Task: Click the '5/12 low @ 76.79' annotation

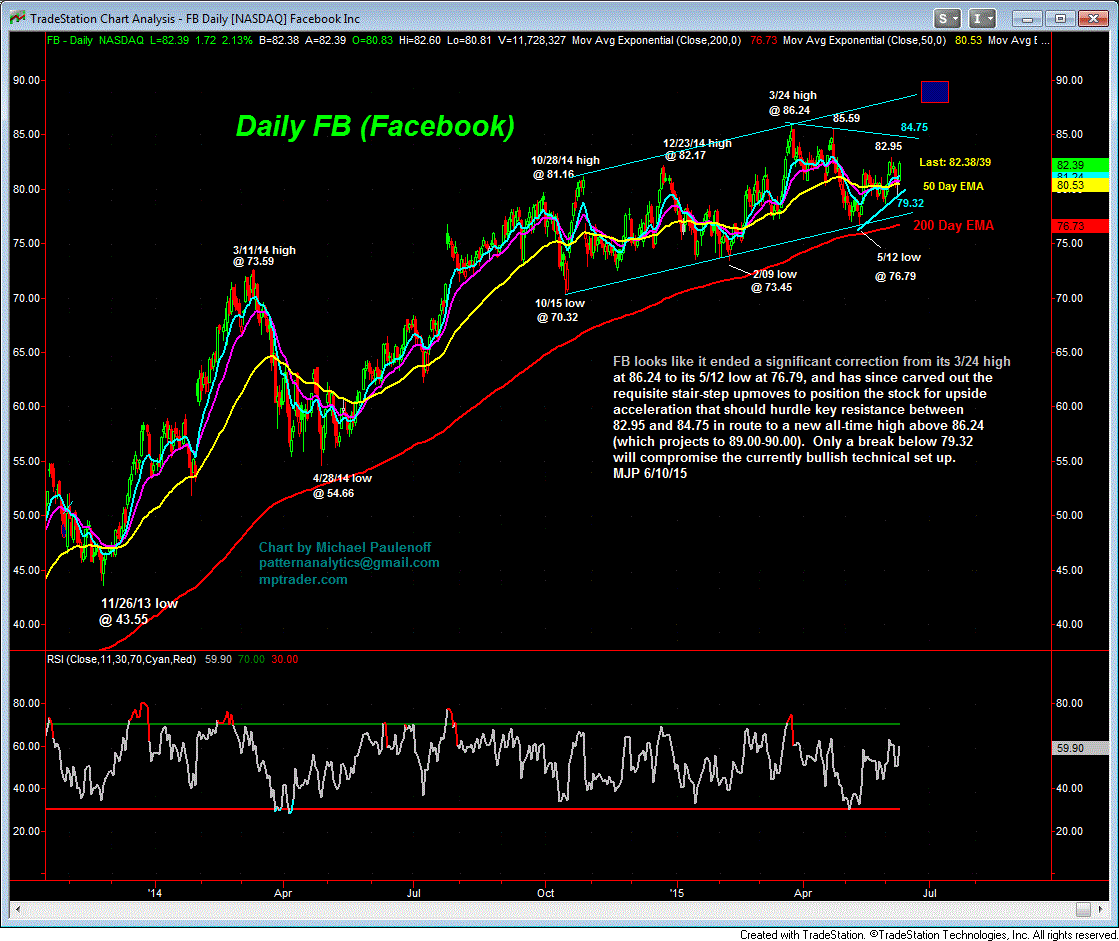Action: coord(898,267)
